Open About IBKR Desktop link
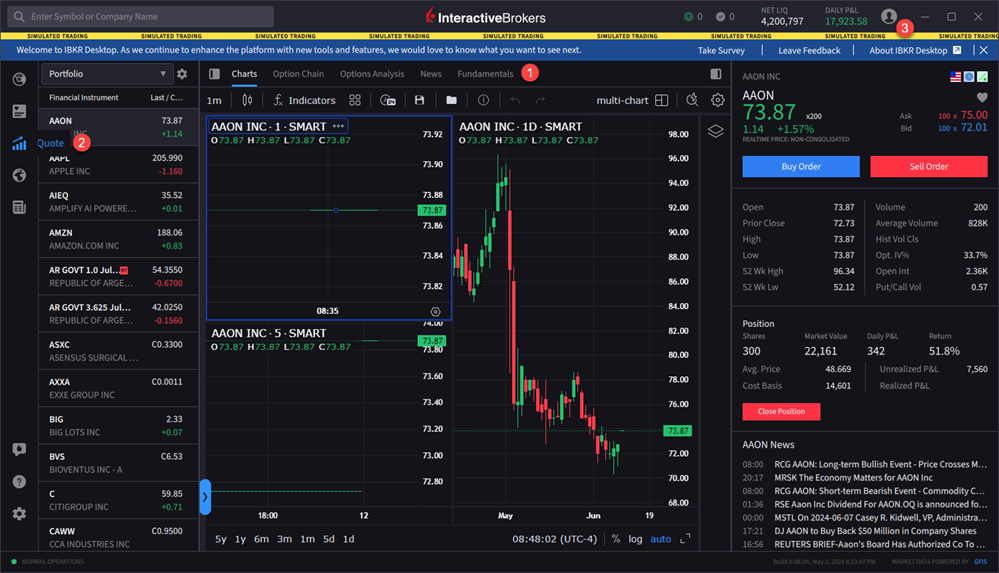 (x=915, y=50)
